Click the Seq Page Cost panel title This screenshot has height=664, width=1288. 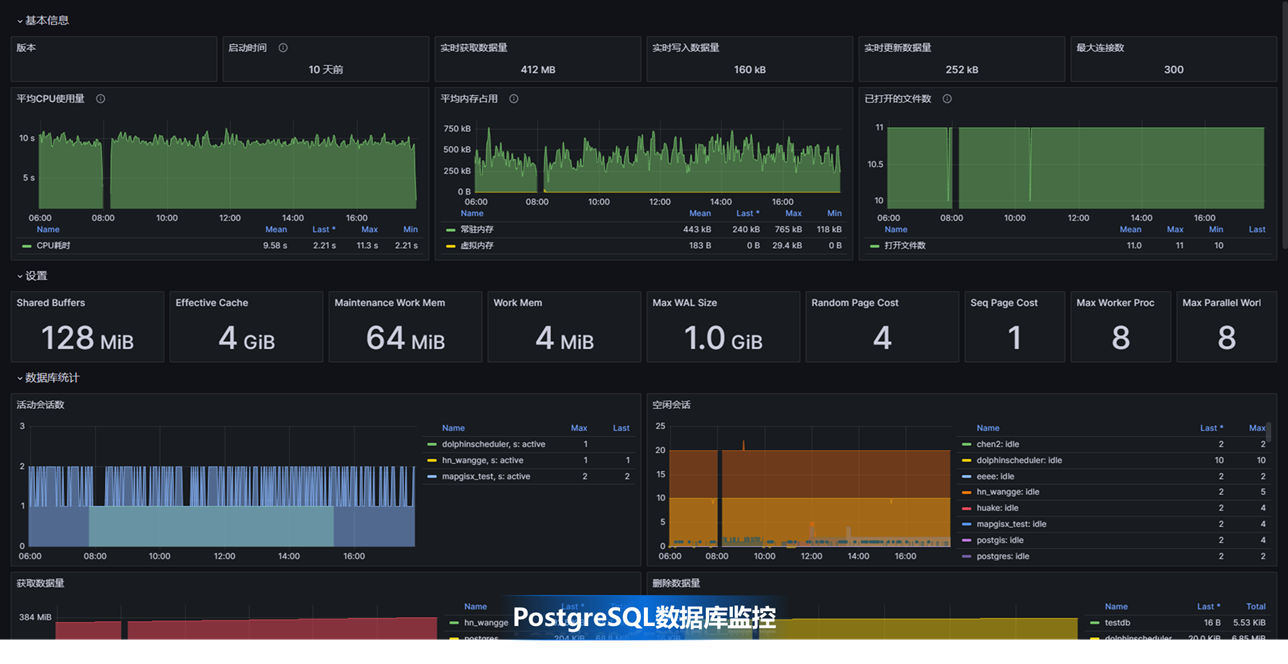click(1004, 303)
